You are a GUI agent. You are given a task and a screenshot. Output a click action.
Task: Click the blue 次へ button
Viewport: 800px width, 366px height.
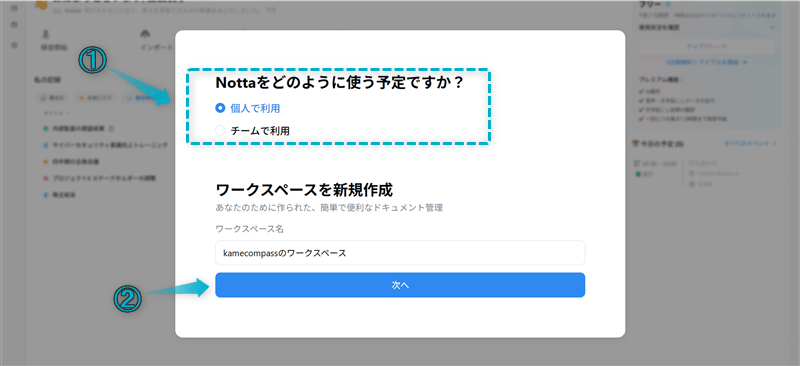[400, 285]
